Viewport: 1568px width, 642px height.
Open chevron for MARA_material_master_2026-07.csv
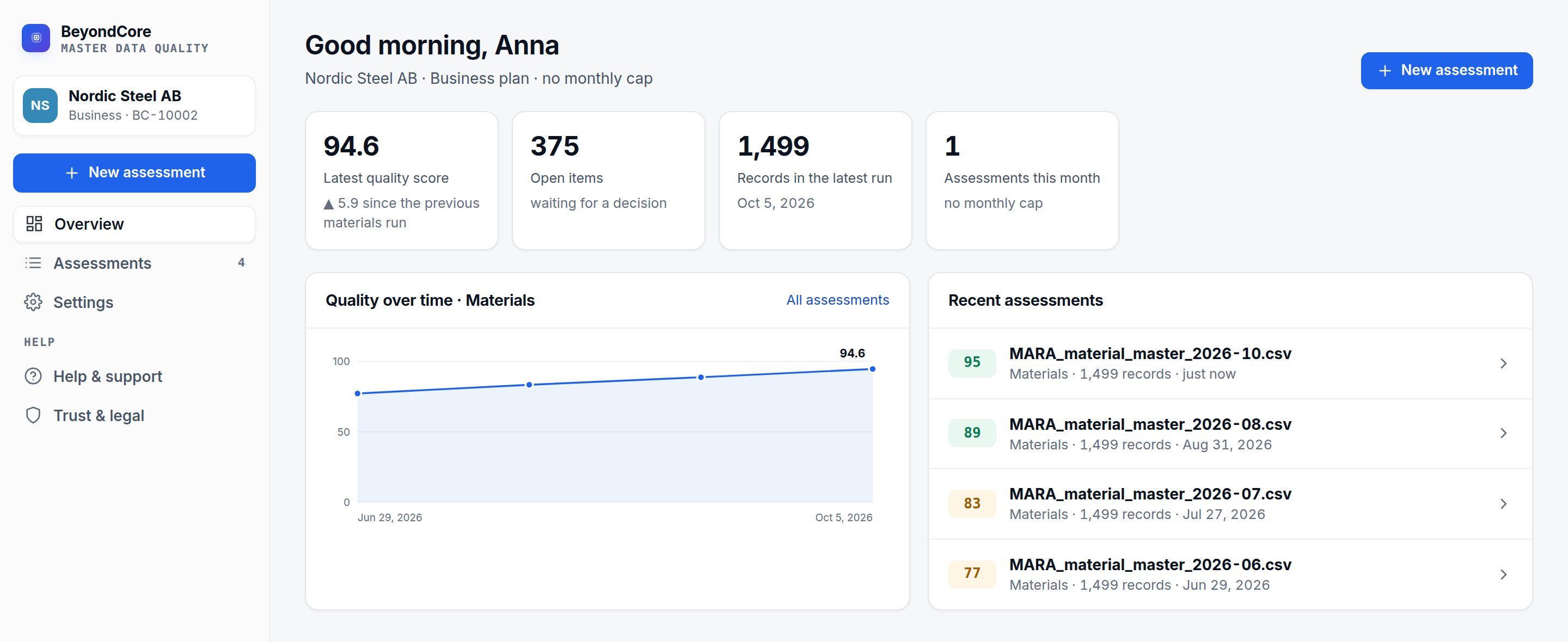coord(1503,504)
